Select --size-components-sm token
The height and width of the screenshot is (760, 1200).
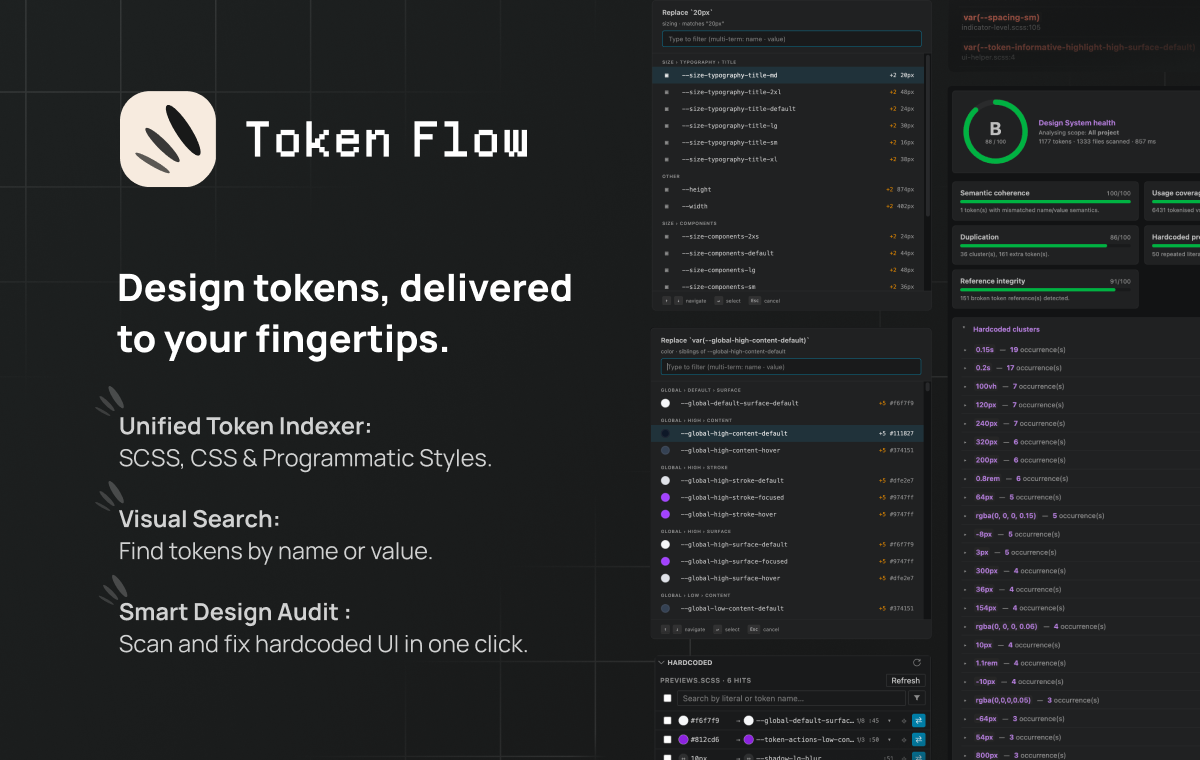(788, 287)
